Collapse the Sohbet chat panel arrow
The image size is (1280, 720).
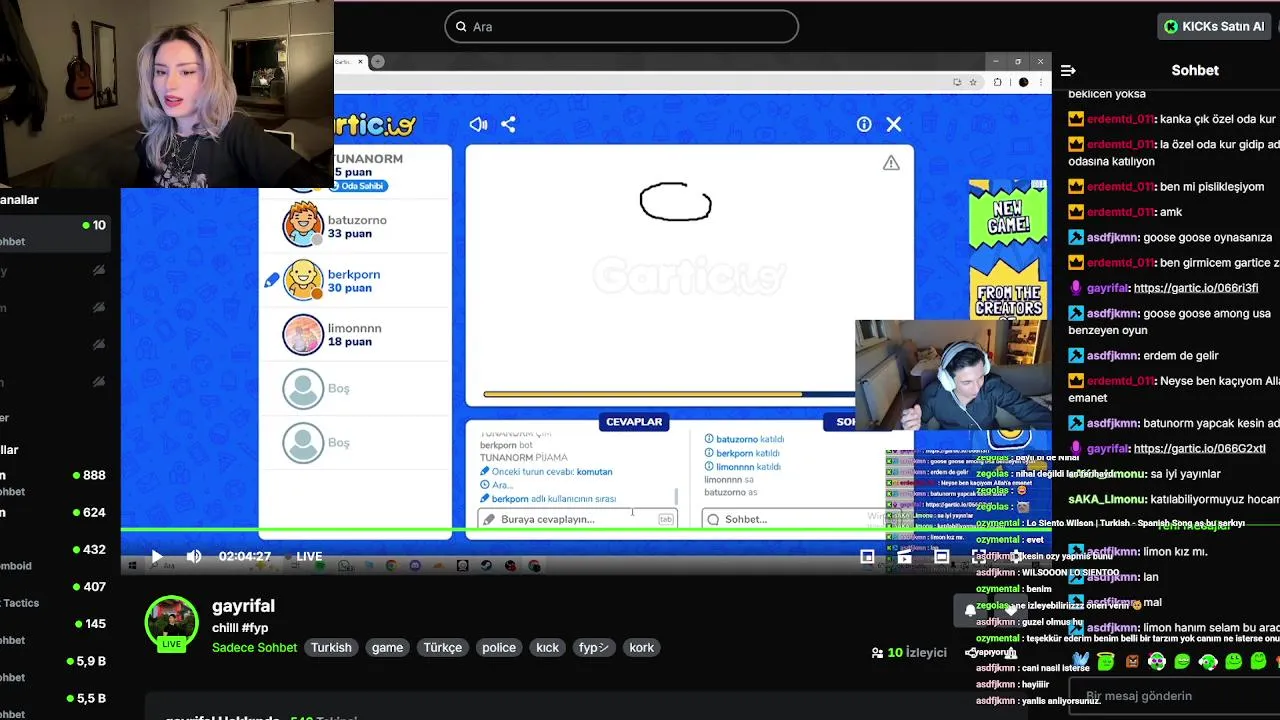(x=1068, y=70)
